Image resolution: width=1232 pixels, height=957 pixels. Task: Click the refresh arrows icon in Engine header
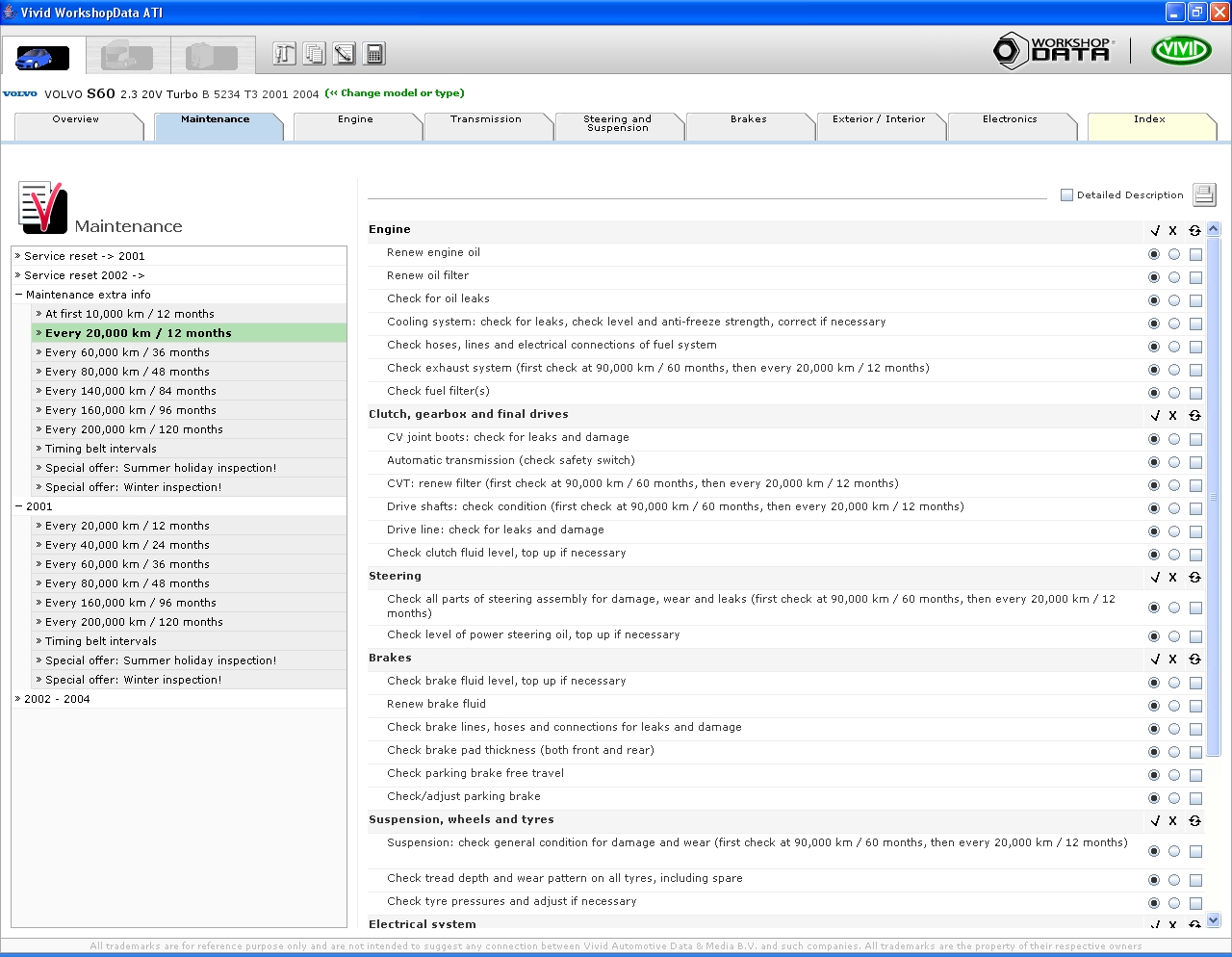point(1194,231)
